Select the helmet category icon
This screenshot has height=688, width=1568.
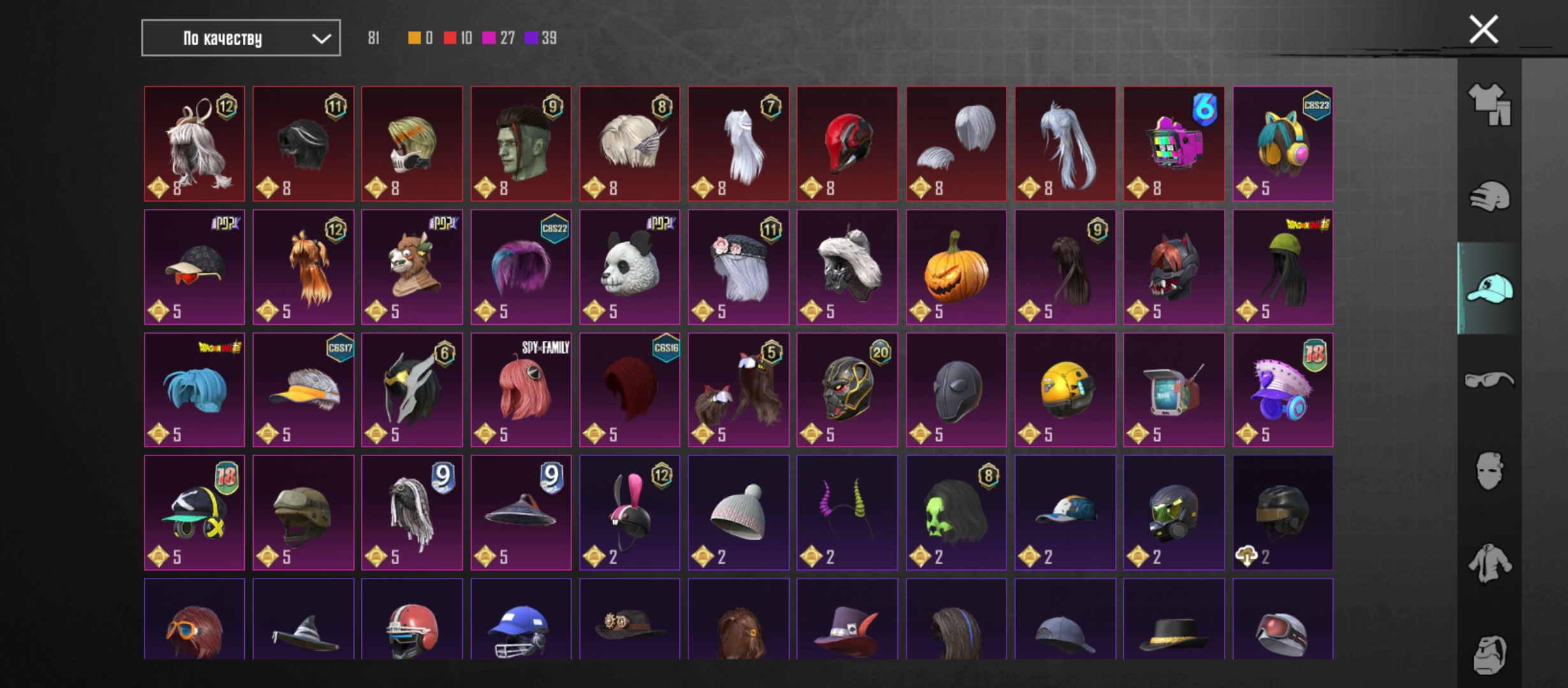(1490, 197)
